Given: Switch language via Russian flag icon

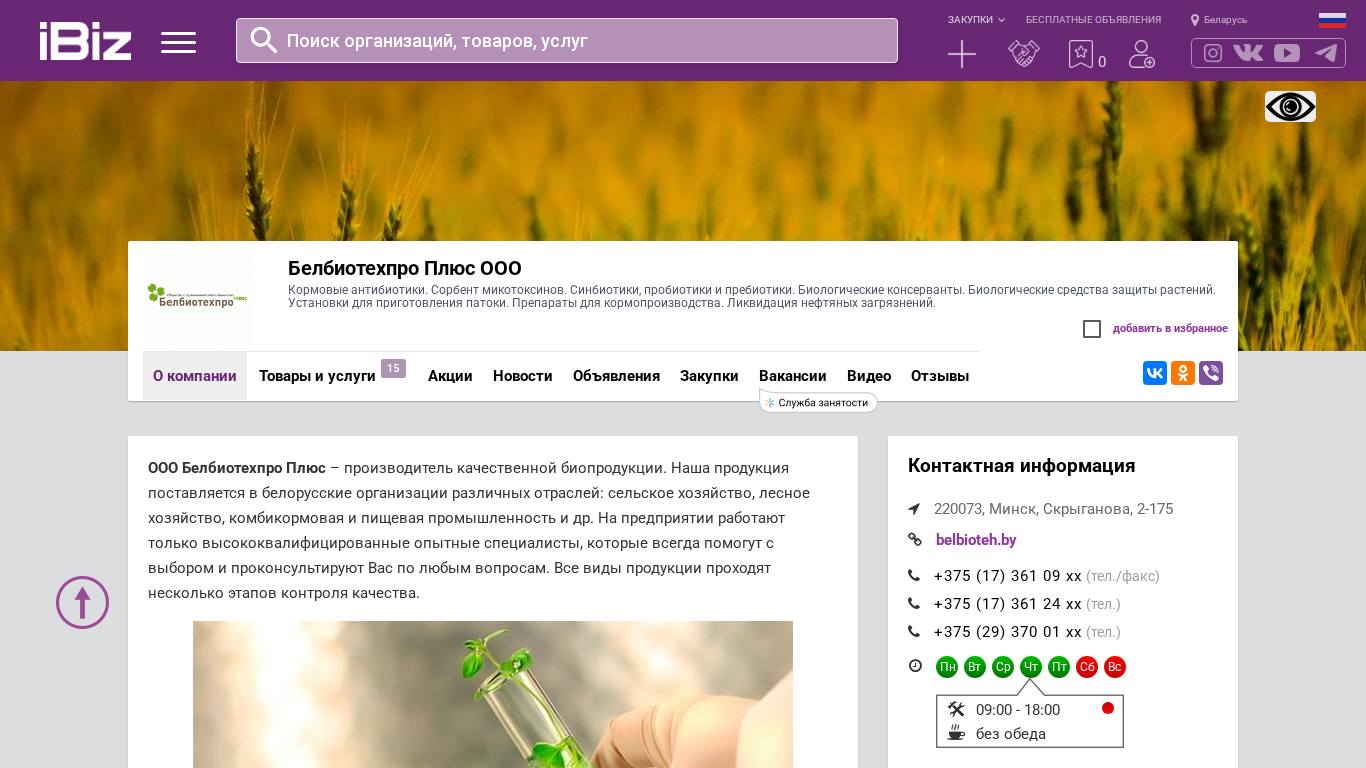Looking at the screenshot, I should coord(1332,20).
